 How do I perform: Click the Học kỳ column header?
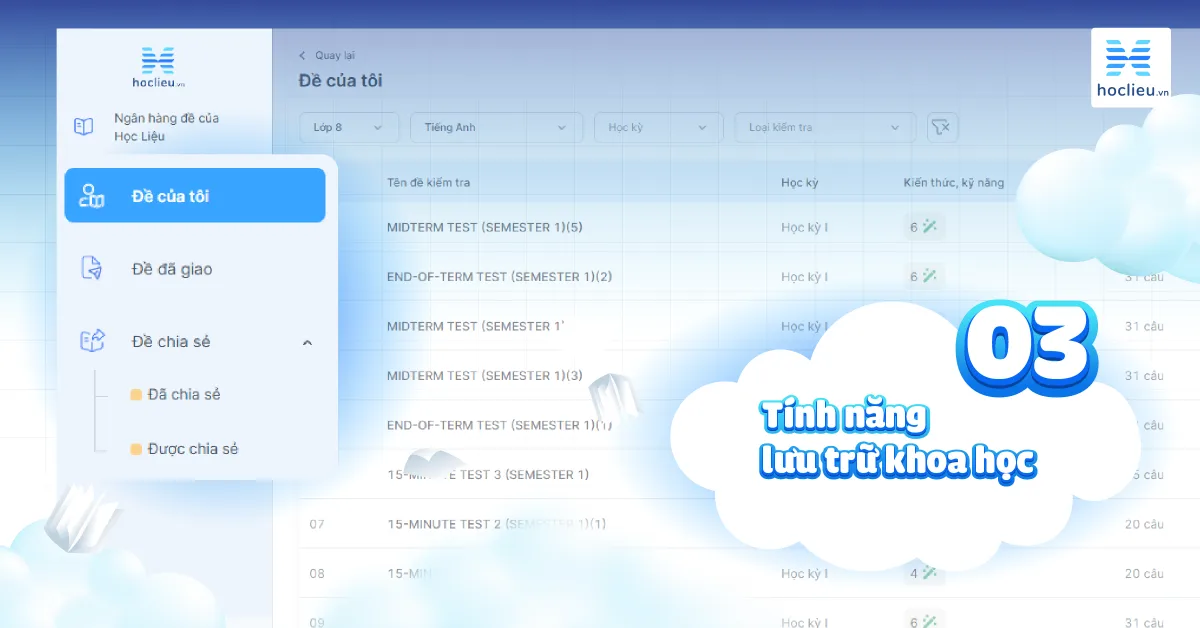tap(800, 182)
